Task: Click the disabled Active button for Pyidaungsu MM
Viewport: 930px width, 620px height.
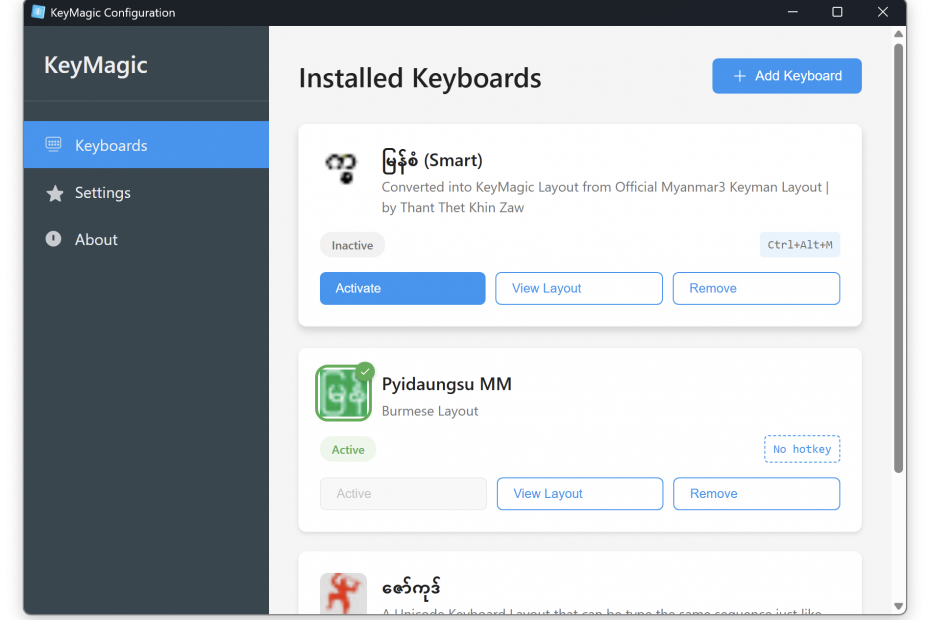Action: pos(403,494)
